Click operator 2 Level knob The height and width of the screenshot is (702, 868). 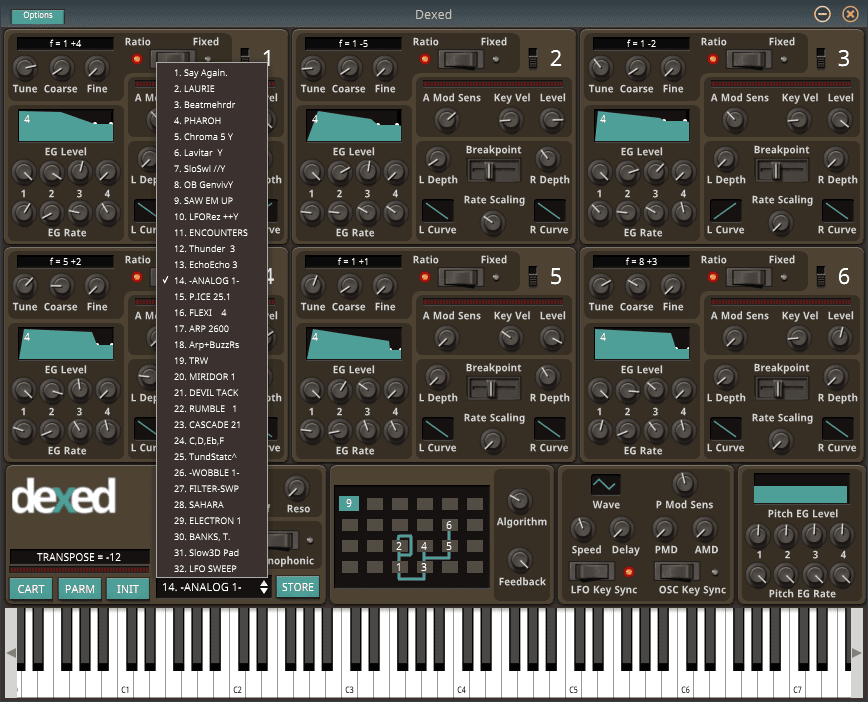(552, 120)
